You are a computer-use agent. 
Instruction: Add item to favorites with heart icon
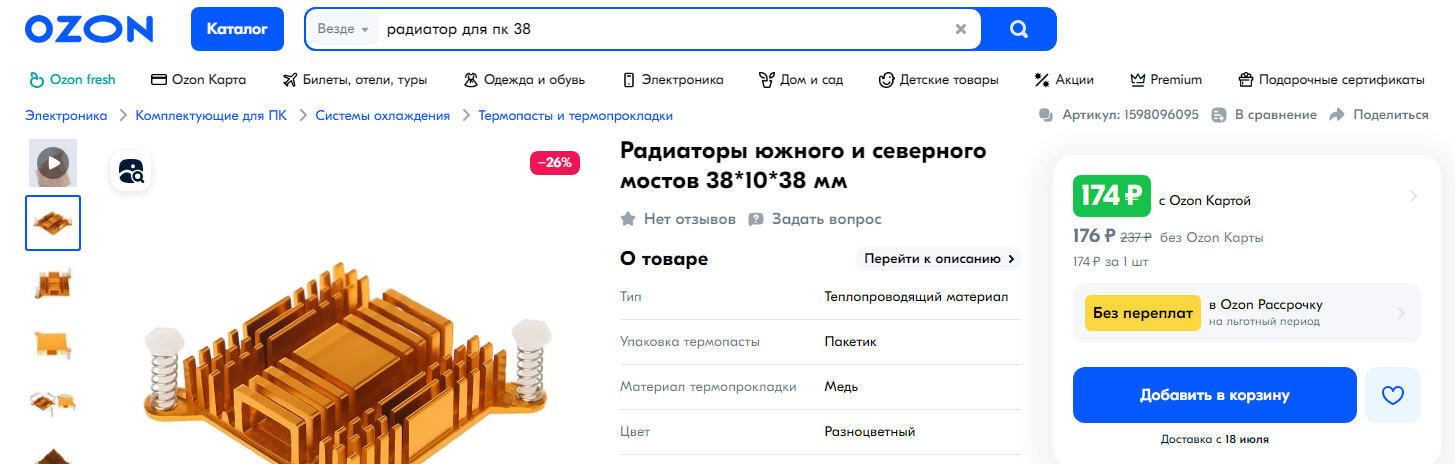(x=1392, y=395)
